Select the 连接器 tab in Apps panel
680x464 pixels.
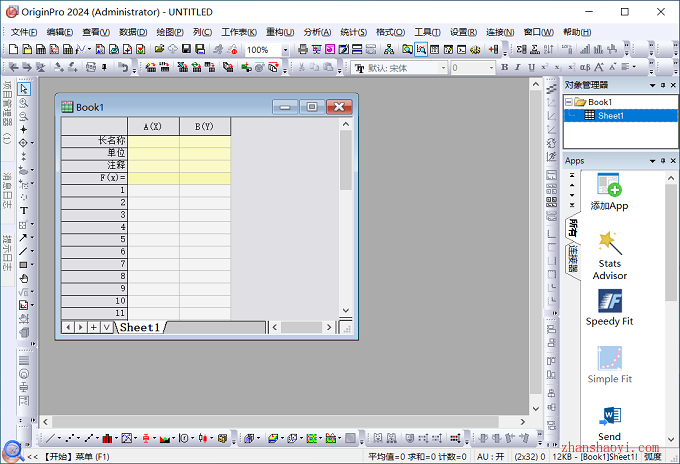573,259
